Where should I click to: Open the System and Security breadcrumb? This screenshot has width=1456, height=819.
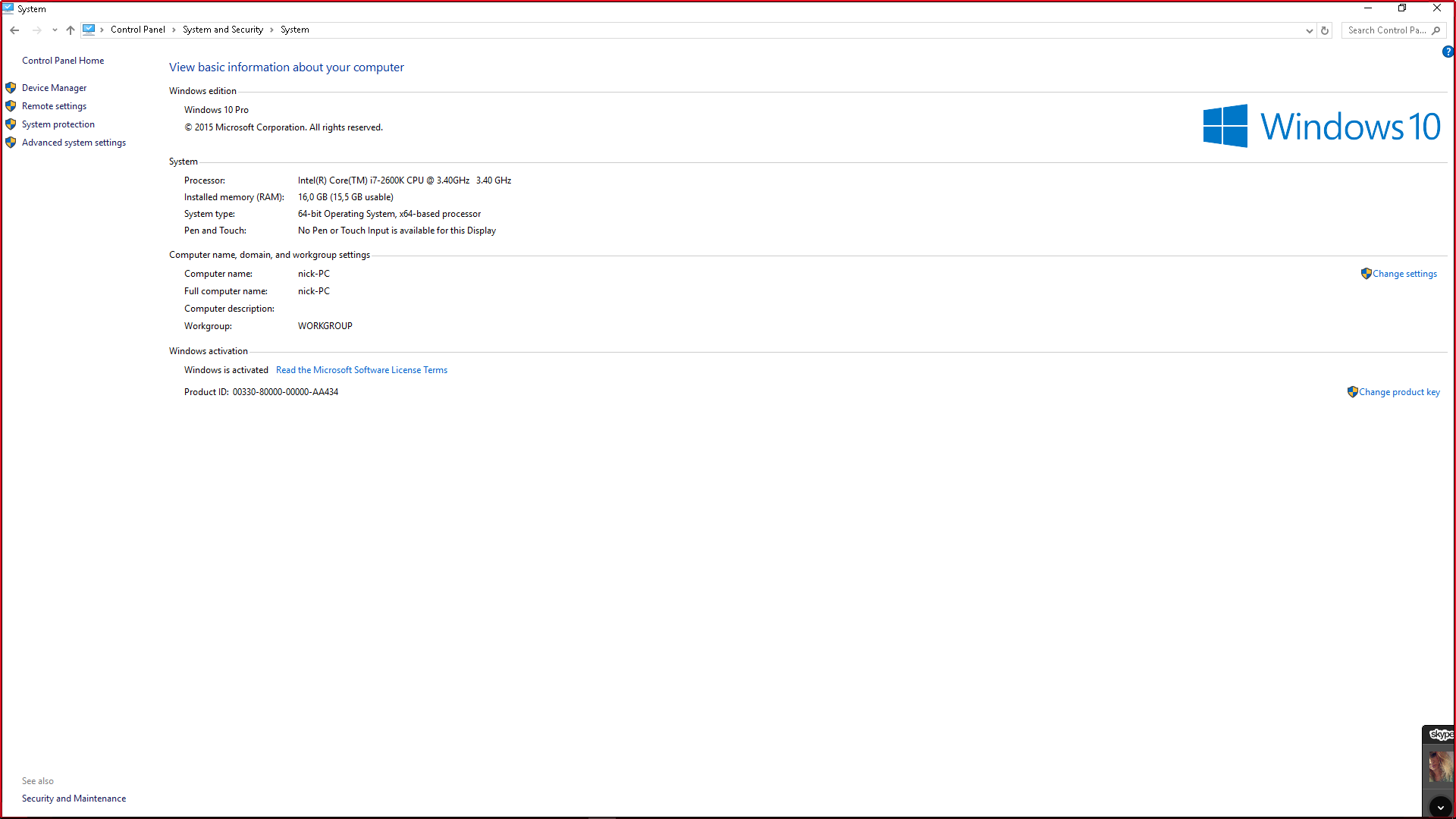point(222,30)
